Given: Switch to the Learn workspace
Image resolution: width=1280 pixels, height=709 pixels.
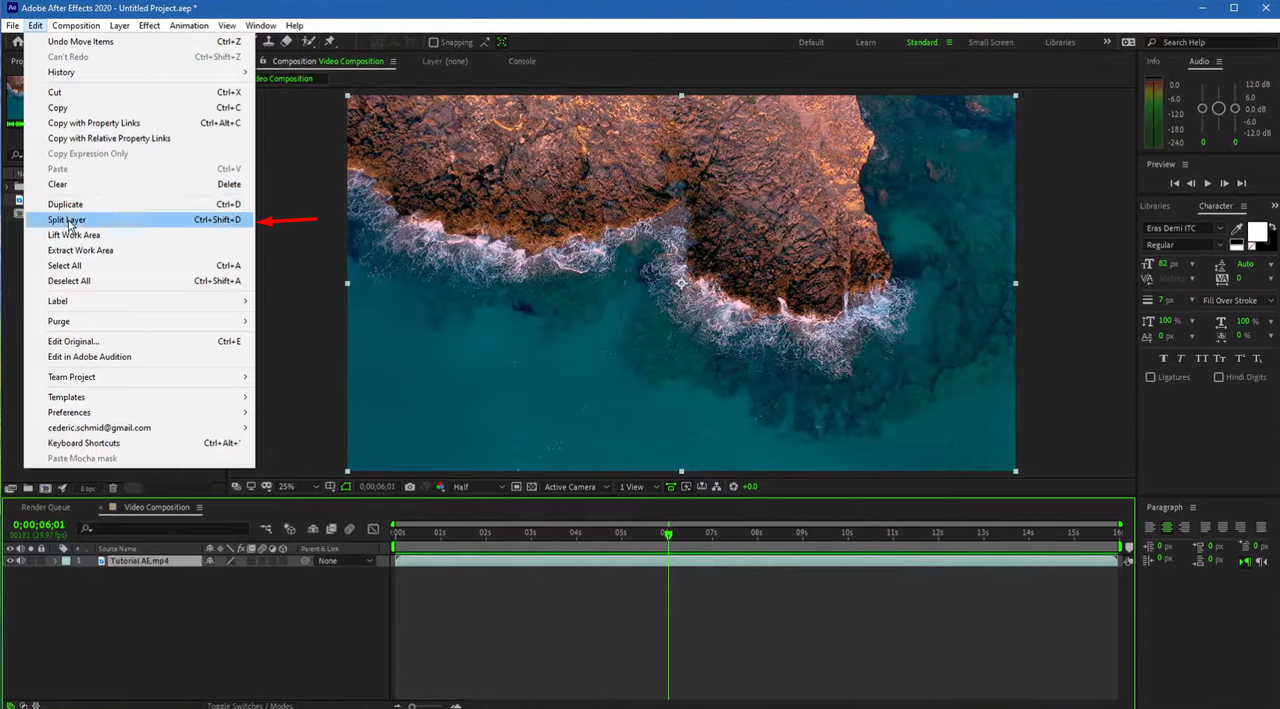Looking at the screenshot, I should (866, 42).
